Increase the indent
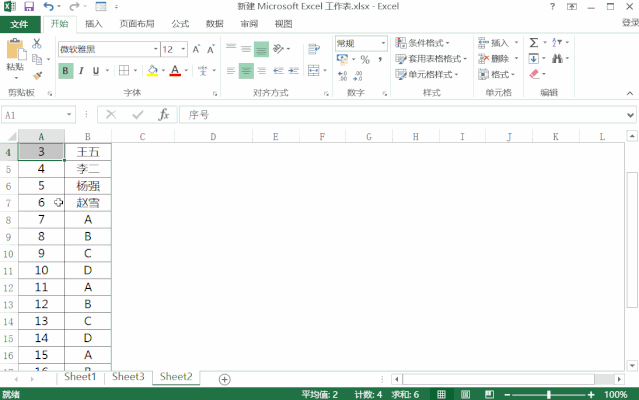 (293, 71)
